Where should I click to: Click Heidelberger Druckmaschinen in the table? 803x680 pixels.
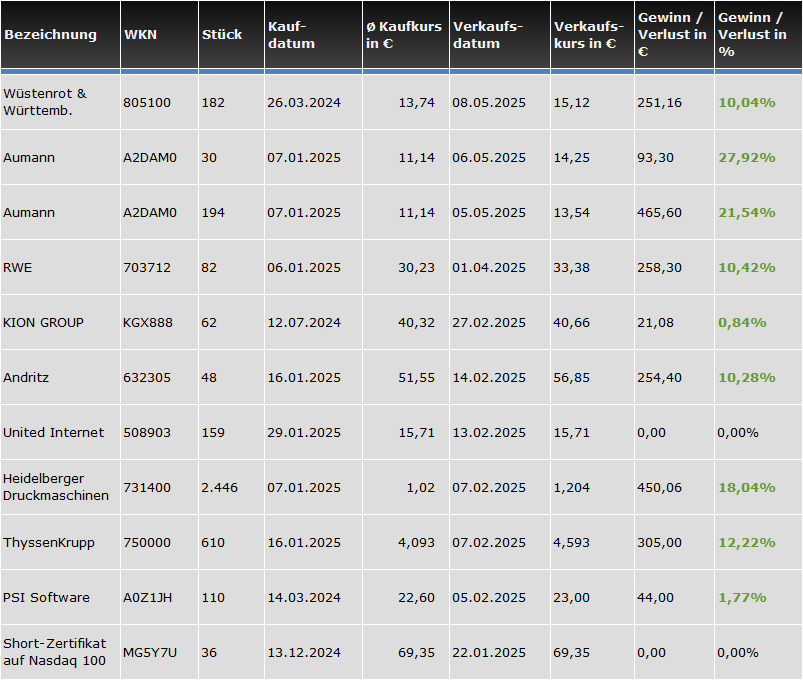(56, 488)
